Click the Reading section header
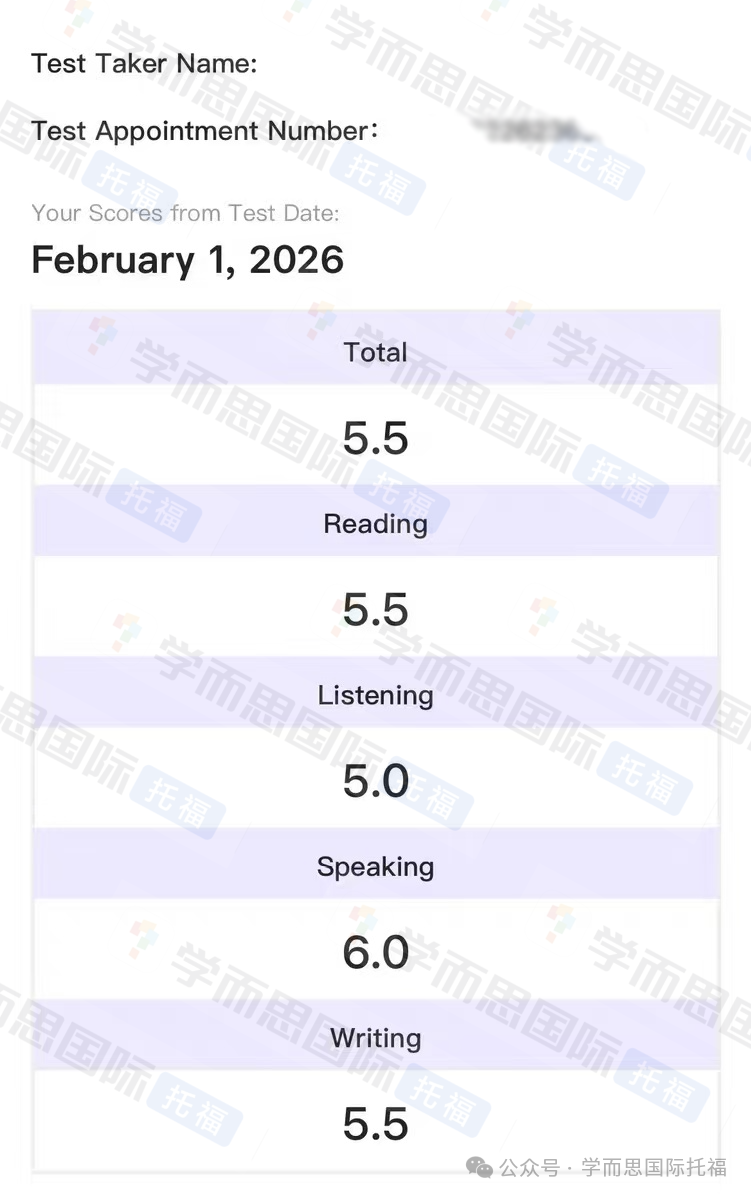 375,524
